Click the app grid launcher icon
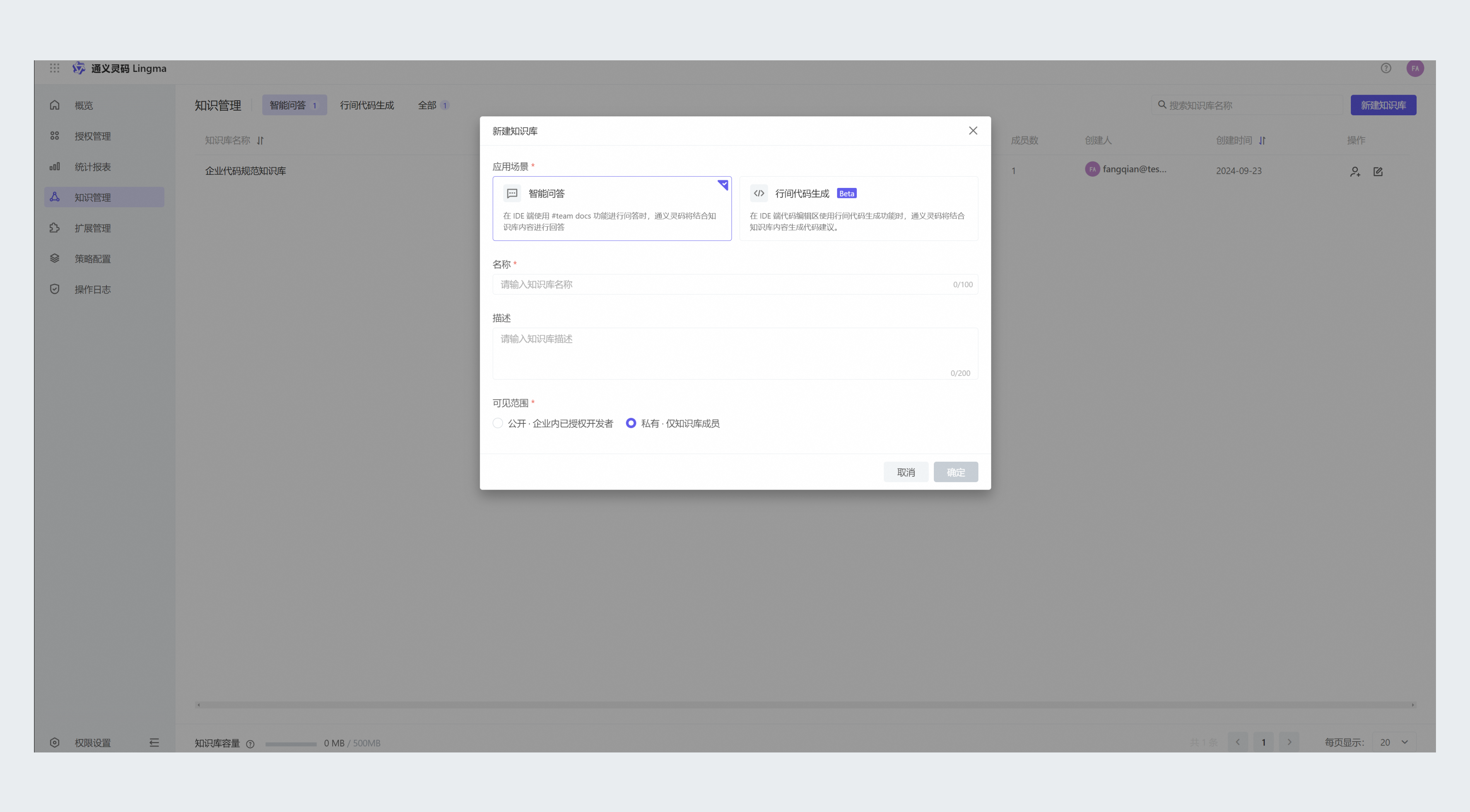Screen dimensions: 1470x812 pyautogui.click(x=54, y=68)
